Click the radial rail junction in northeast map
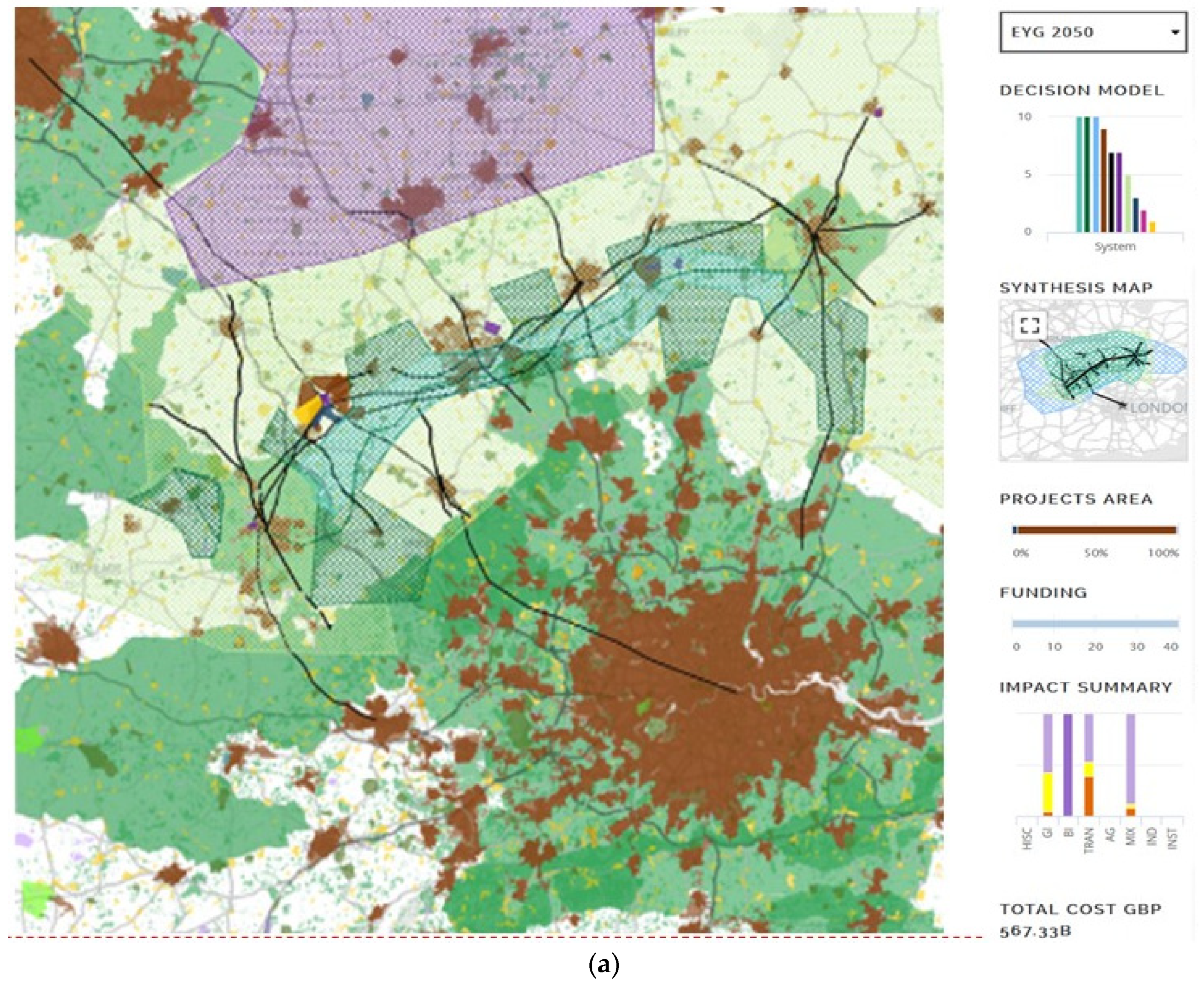 point(816,236)
